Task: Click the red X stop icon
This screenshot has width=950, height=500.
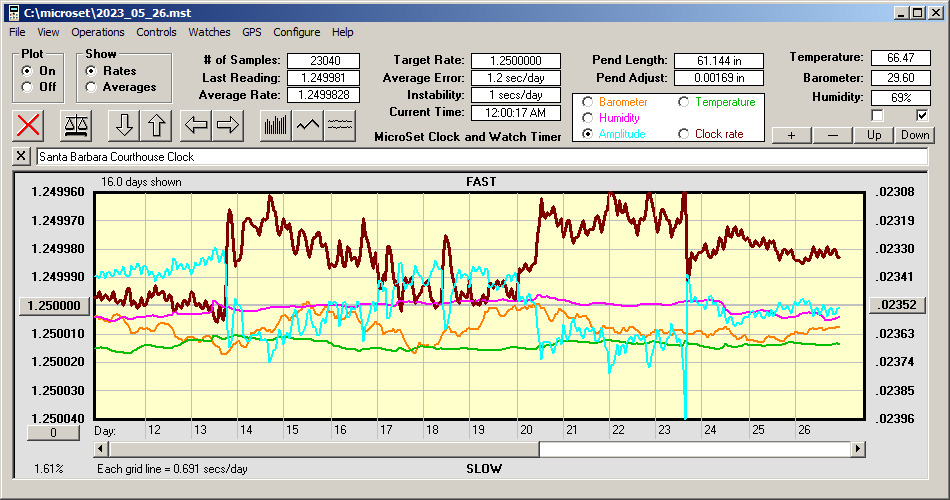Action: coord(29,125)
